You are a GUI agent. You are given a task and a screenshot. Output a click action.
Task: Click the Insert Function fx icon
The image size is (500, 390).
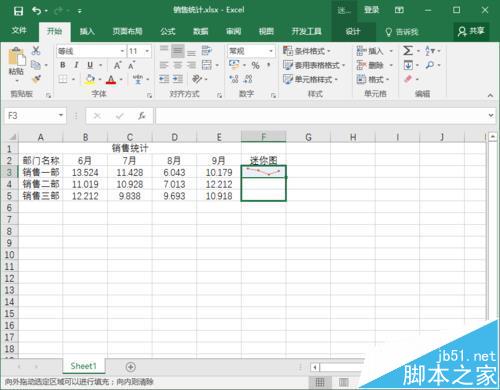142,116
